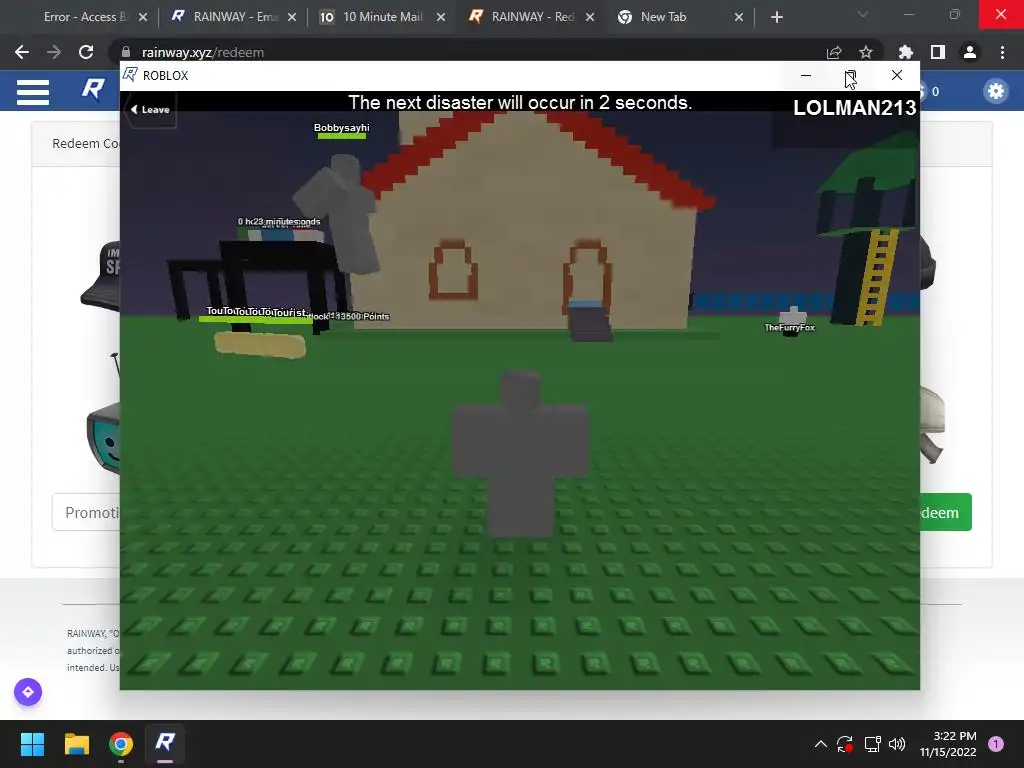The height and width of the screenshot is (768, 1024).
Task: Open notification badge in taskbar
Action: (996, 744)
